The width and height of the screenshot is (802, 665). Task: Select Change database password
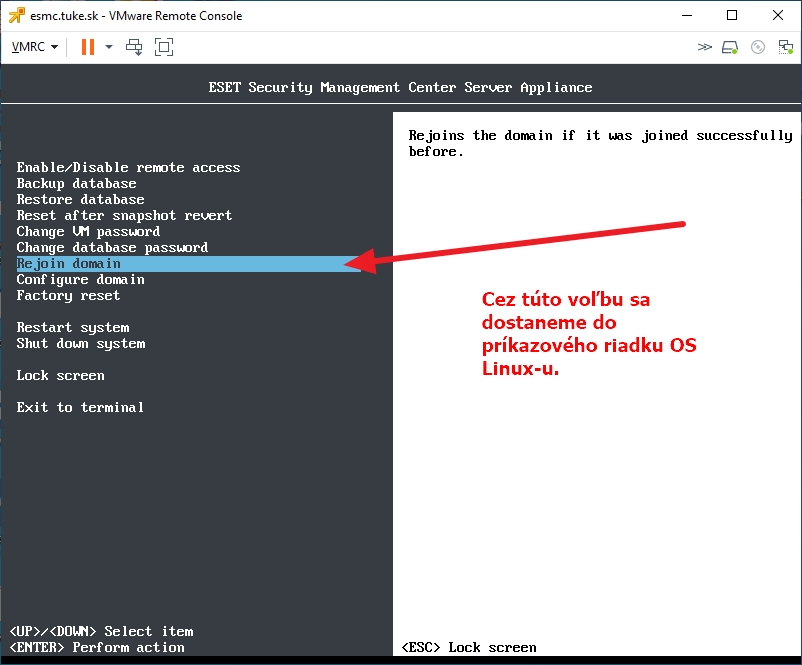tap(112, 247)
